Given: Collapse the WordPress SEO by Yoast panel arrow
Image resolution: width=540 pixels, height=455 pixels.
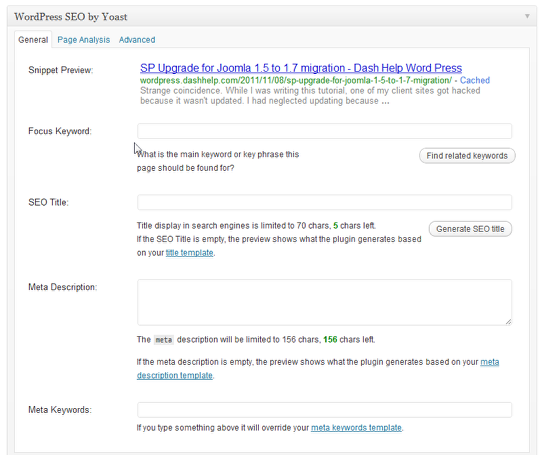Looking at the screenshot, I should (x=527, y=16).
